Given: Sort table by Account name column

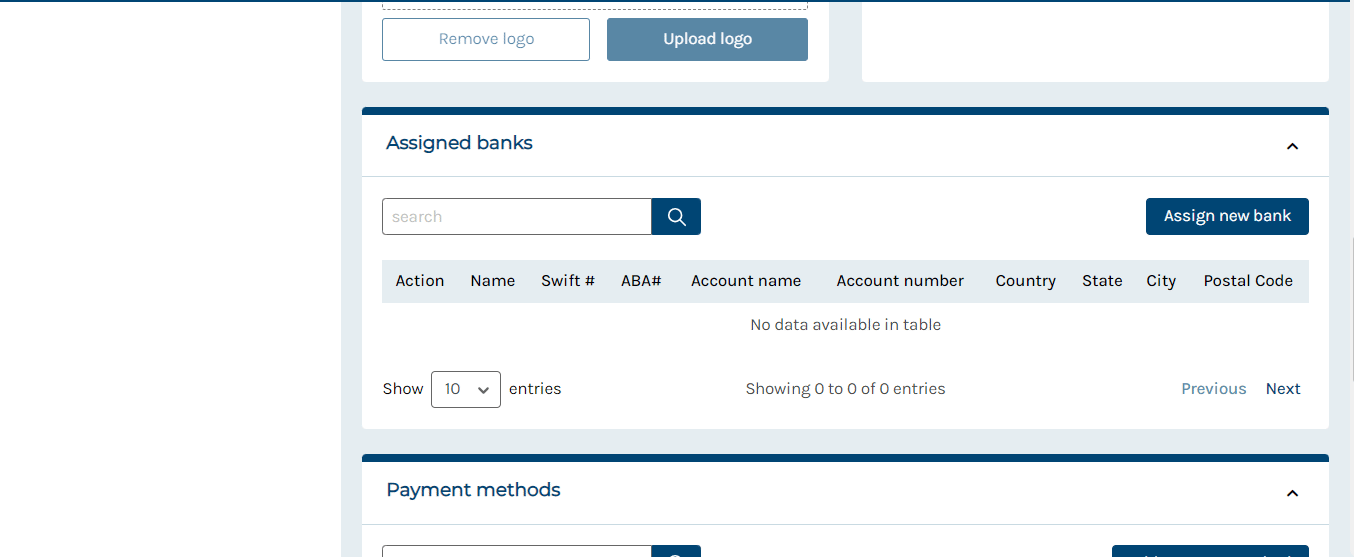Looking at the screenshot, I should tap(746, 281).
